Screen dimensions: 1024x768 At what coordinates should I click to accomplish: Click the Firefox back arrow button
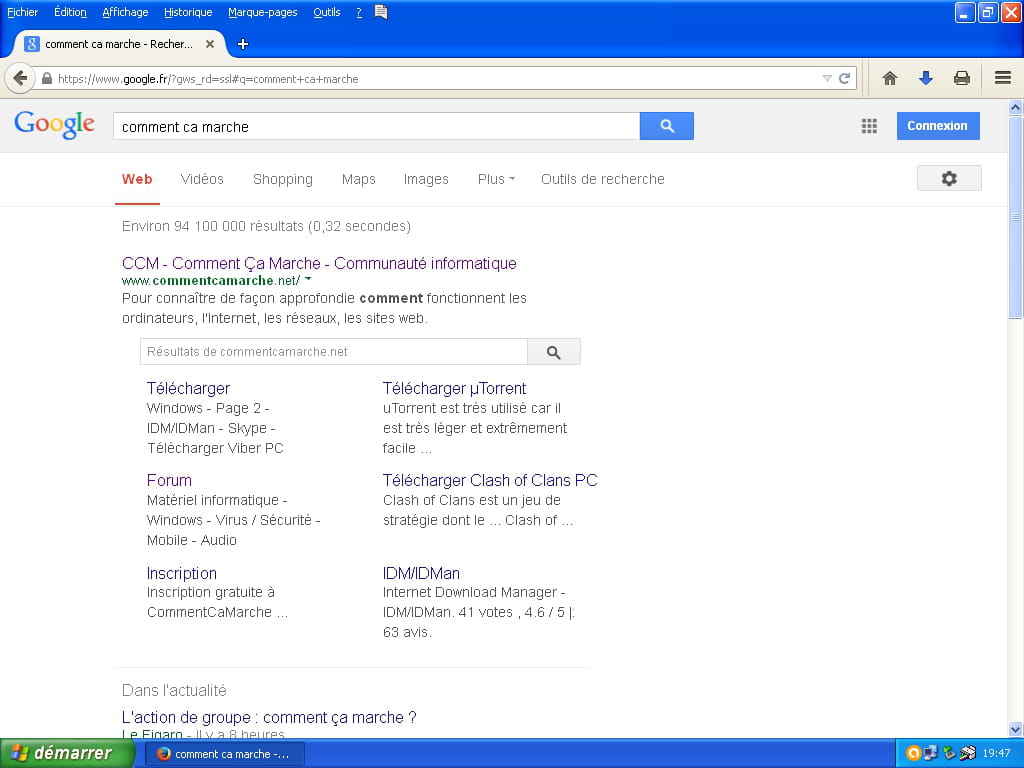(20, 78)
